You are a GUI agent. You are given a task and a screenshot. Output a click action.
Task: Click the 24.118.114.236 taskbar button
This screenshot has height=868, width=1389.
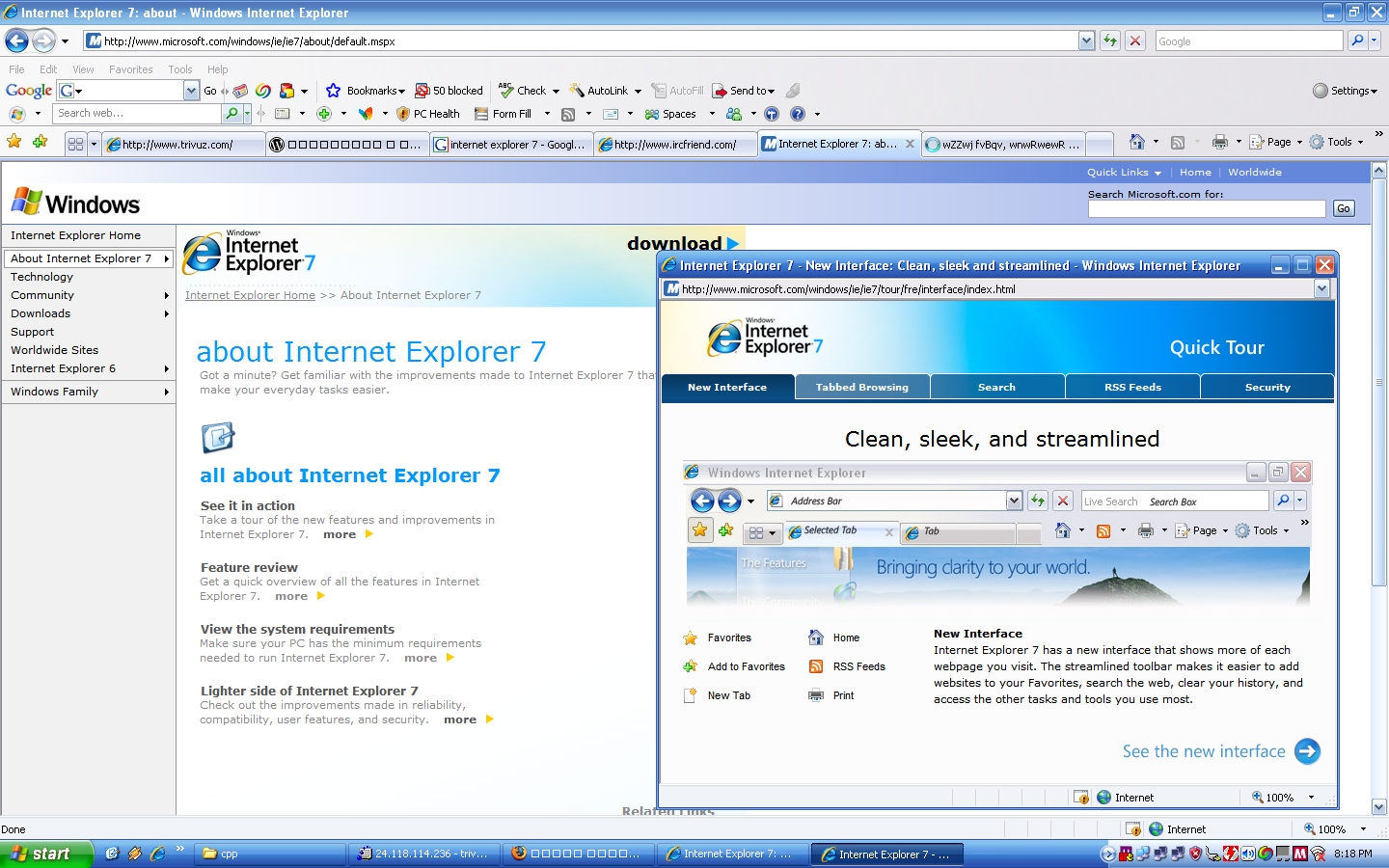click(x=425, y=854)
